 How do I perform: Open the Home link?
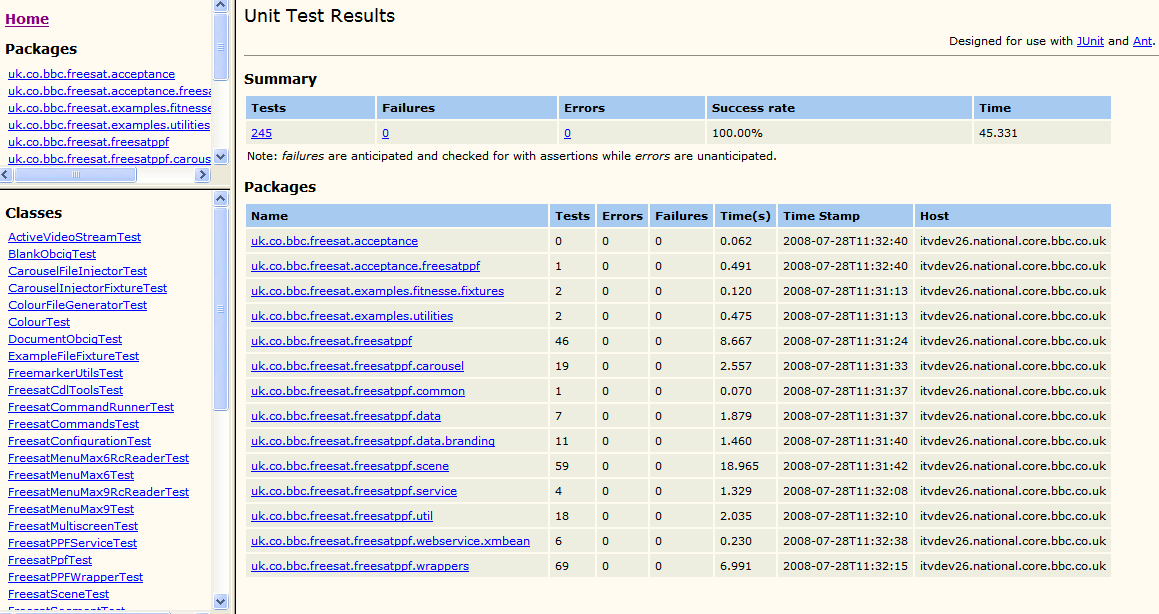27,19
